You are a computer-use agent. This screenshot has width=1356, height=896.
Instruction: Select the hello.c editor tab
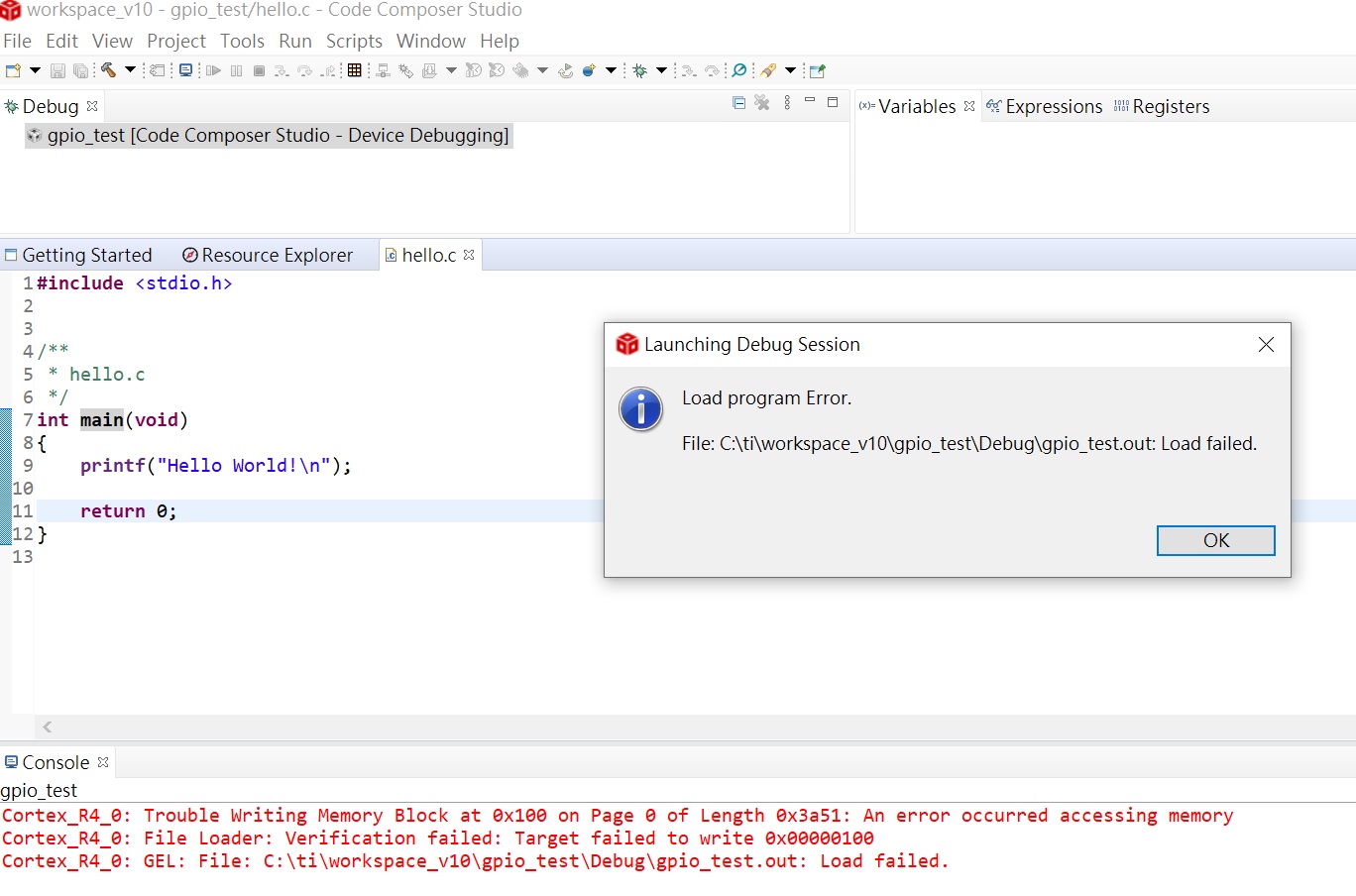[428, 255]
